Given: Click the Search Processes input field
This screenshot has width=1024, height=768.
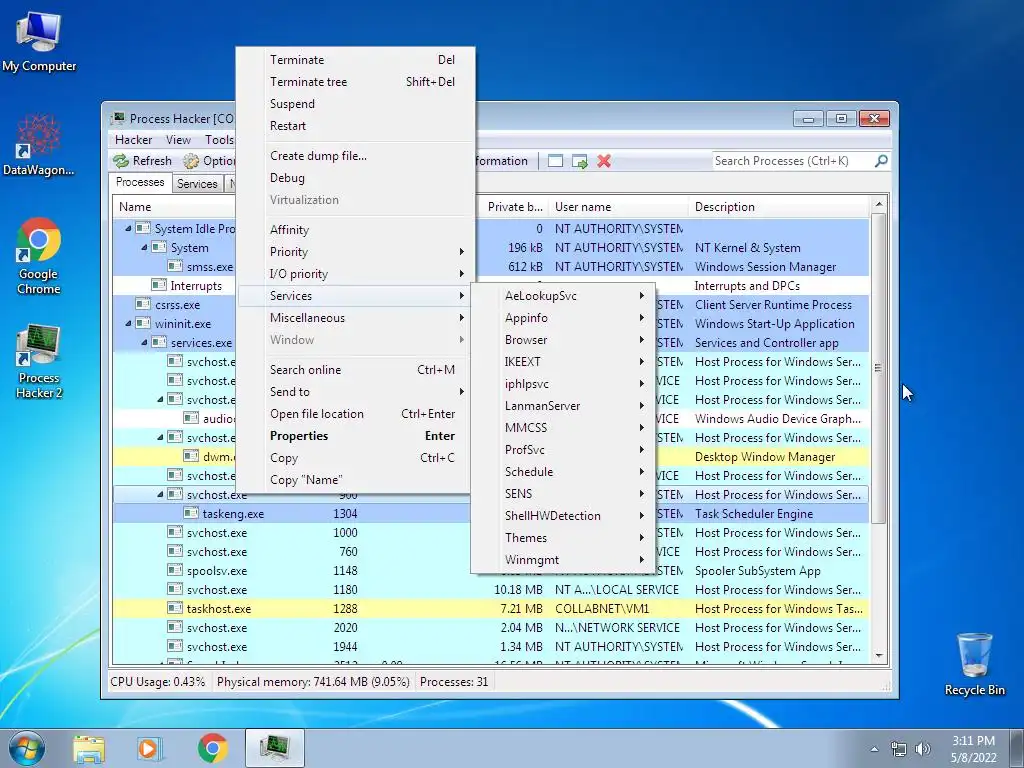Looking at the screenshot, I should tap(793, 161).
